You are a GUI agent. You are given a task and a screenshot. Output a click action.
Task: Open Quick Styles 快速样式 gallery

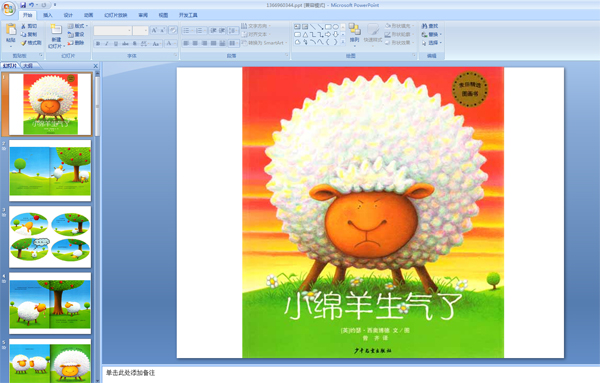[x=373, y=34]
